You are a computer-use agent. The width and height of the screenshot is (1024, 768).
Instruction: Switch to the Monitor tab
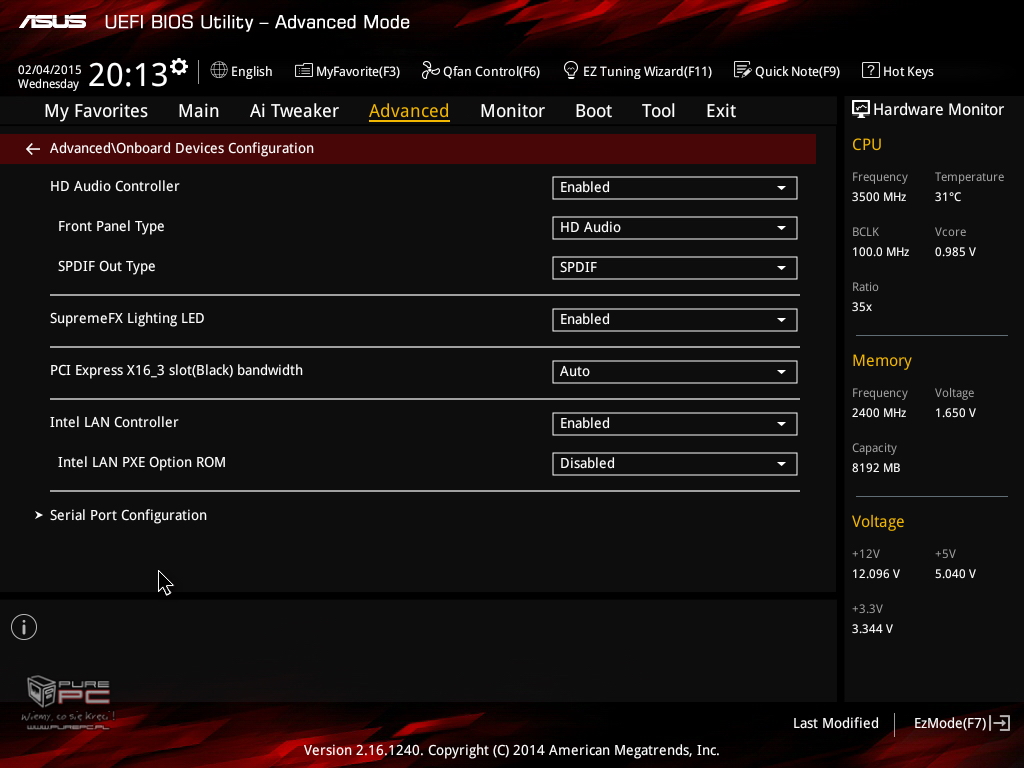512,111
